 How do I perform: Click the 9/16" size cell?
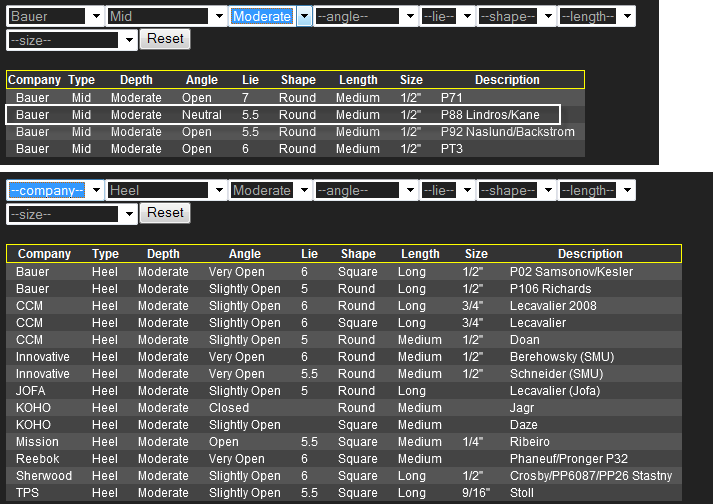tap(476, 493)
